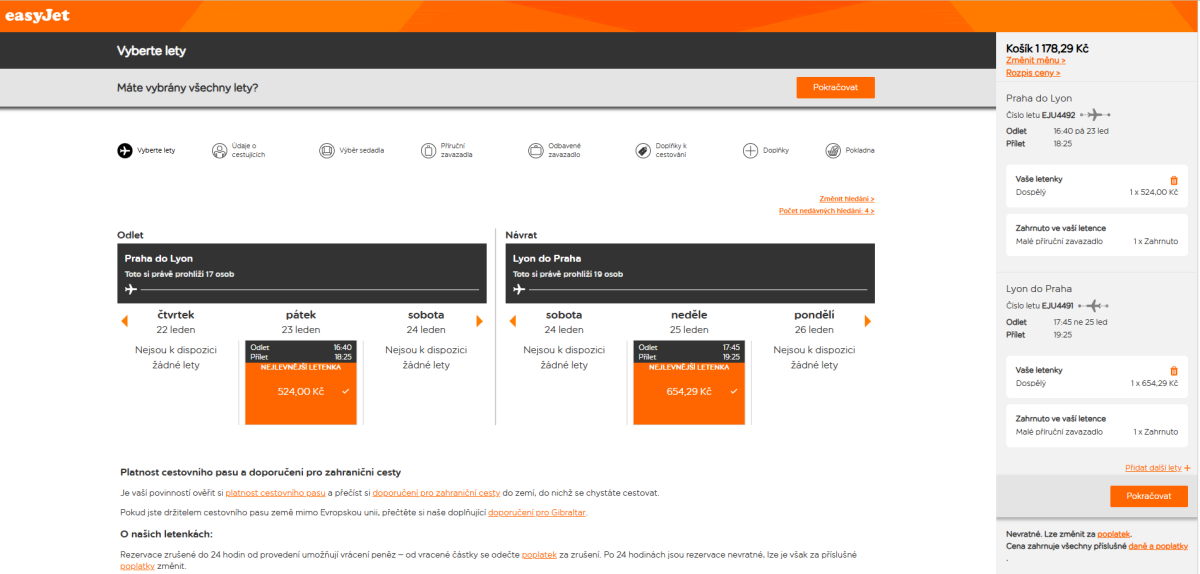
Task: Open the Změnit měnu currency link
Action: point(1035,61)
